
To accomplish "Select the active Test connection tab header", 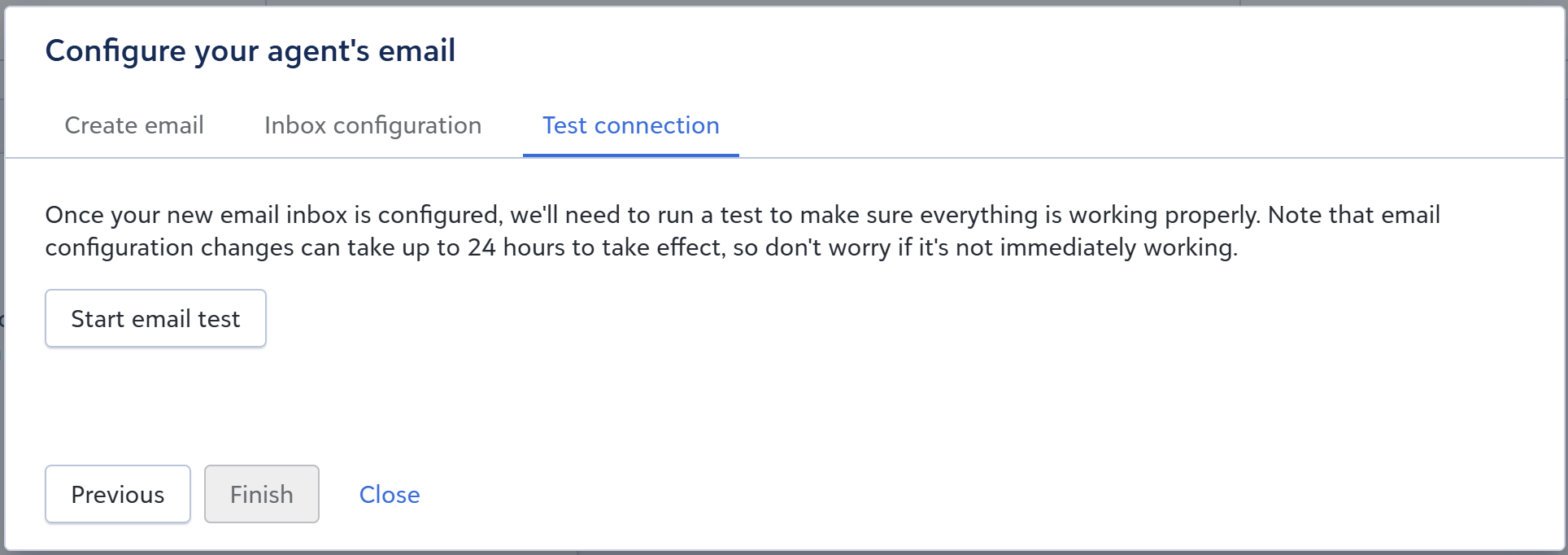I will (629, 125).
